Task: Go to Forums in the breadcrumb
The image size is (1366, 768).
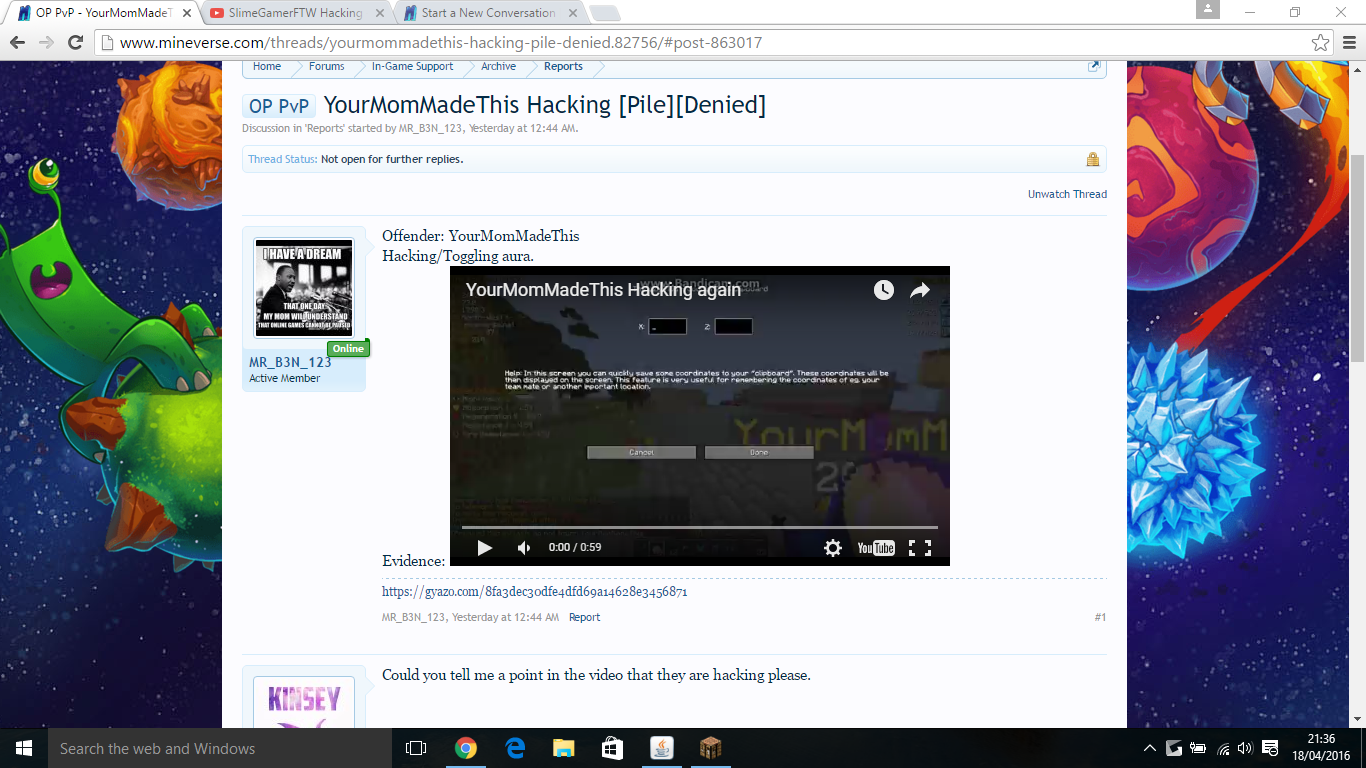Action: tap(326, 66)
